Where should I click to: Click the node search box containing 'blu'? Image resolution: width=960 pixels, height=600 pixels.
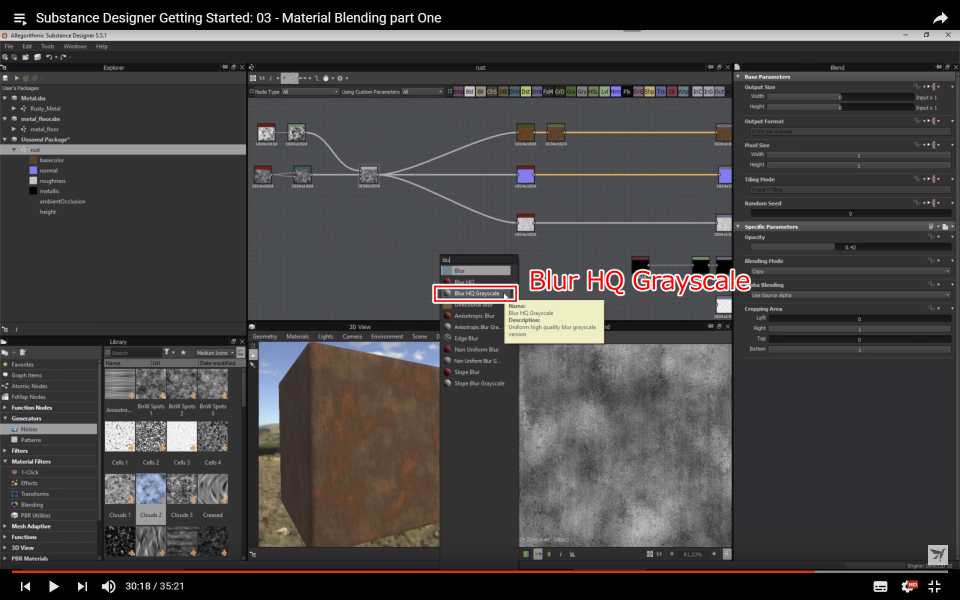tap(478, 260)
